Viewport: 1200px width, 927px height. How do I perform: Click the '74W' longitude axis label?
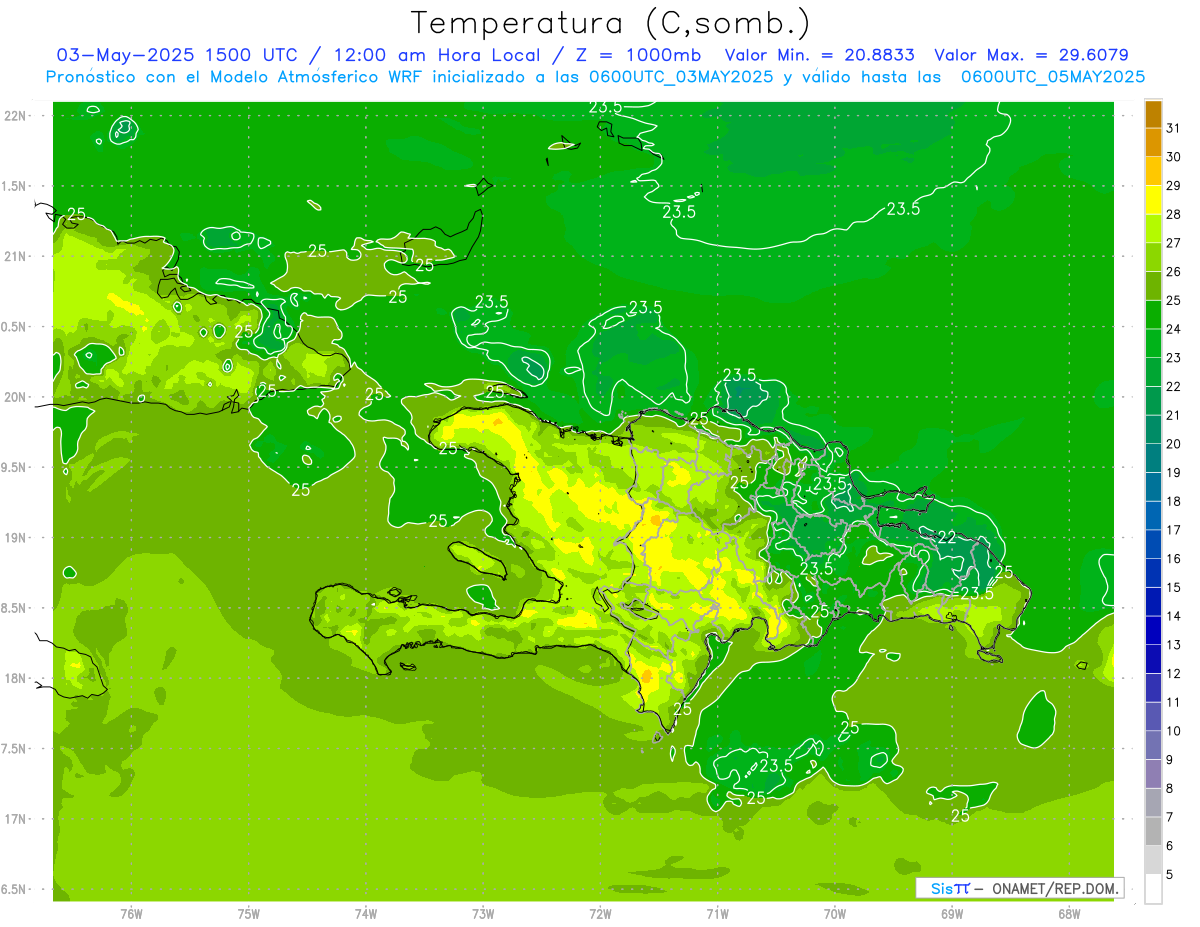366,913
